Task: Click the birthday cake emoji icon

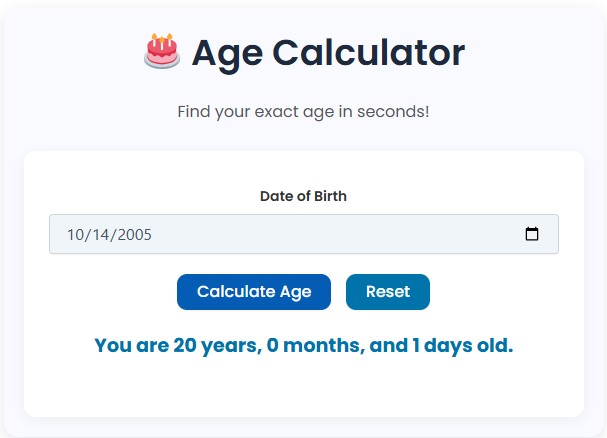Action: tap(162, 51)
